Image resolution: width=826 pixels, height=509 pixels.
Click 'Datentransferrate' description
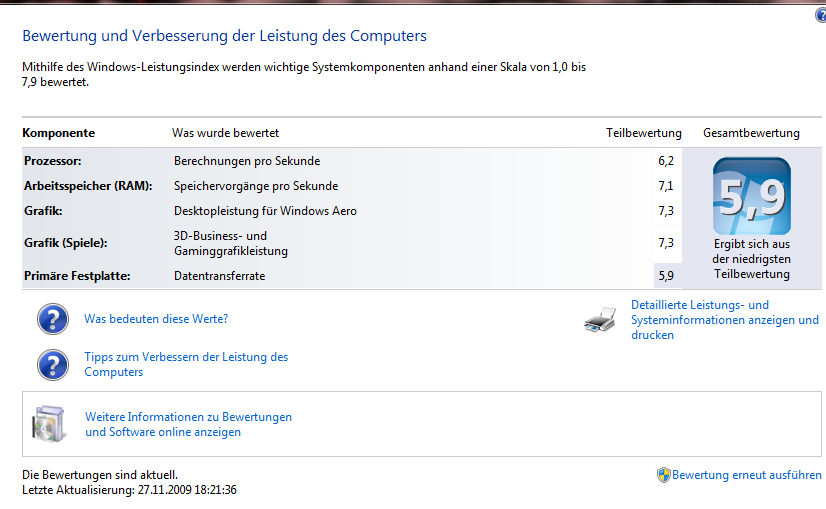[219, 276]
